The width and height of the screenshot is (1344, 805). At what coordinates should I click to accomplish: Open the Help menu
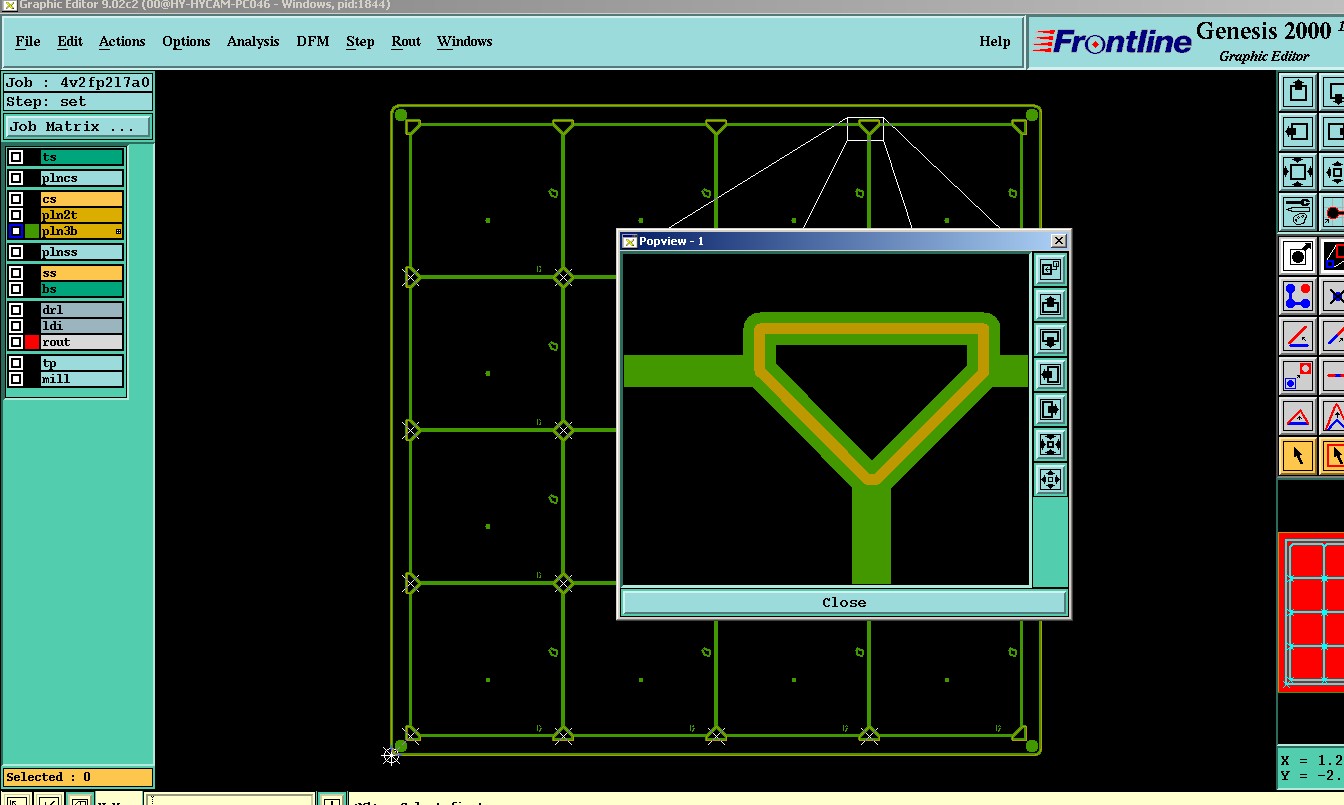994,41
